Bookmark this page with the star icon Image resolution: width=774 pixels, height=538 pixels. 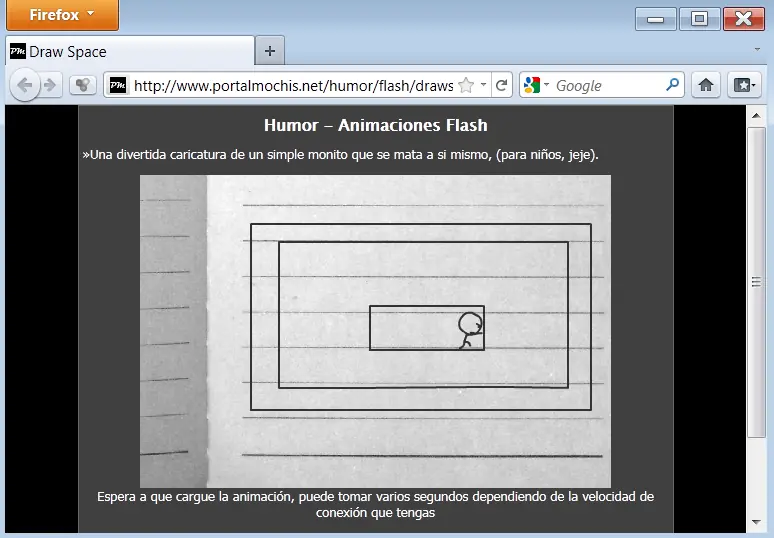click(466, 85)
